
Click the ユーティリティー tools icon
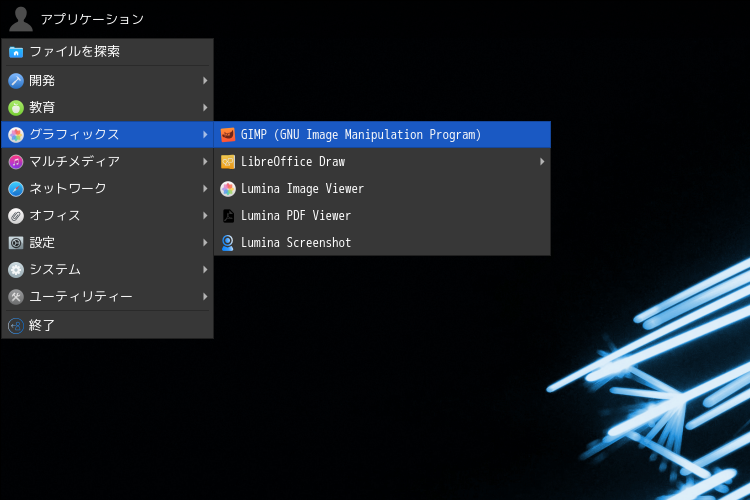[16, 297]
